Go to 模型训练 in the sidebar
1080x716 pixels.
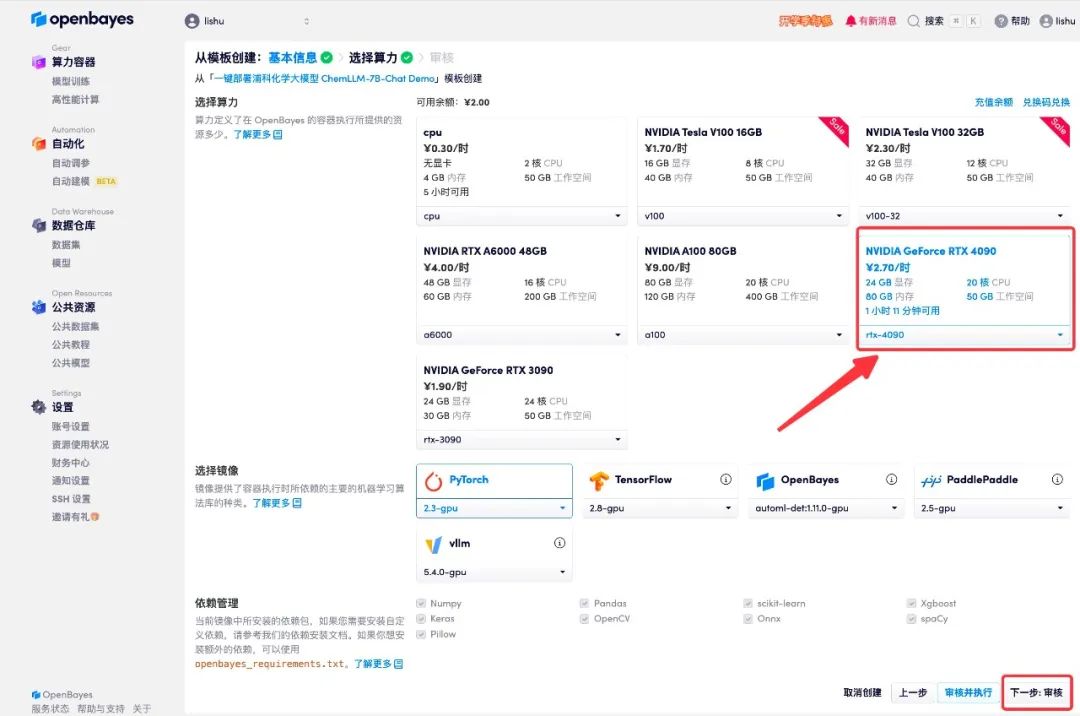[x=71, y=81]
